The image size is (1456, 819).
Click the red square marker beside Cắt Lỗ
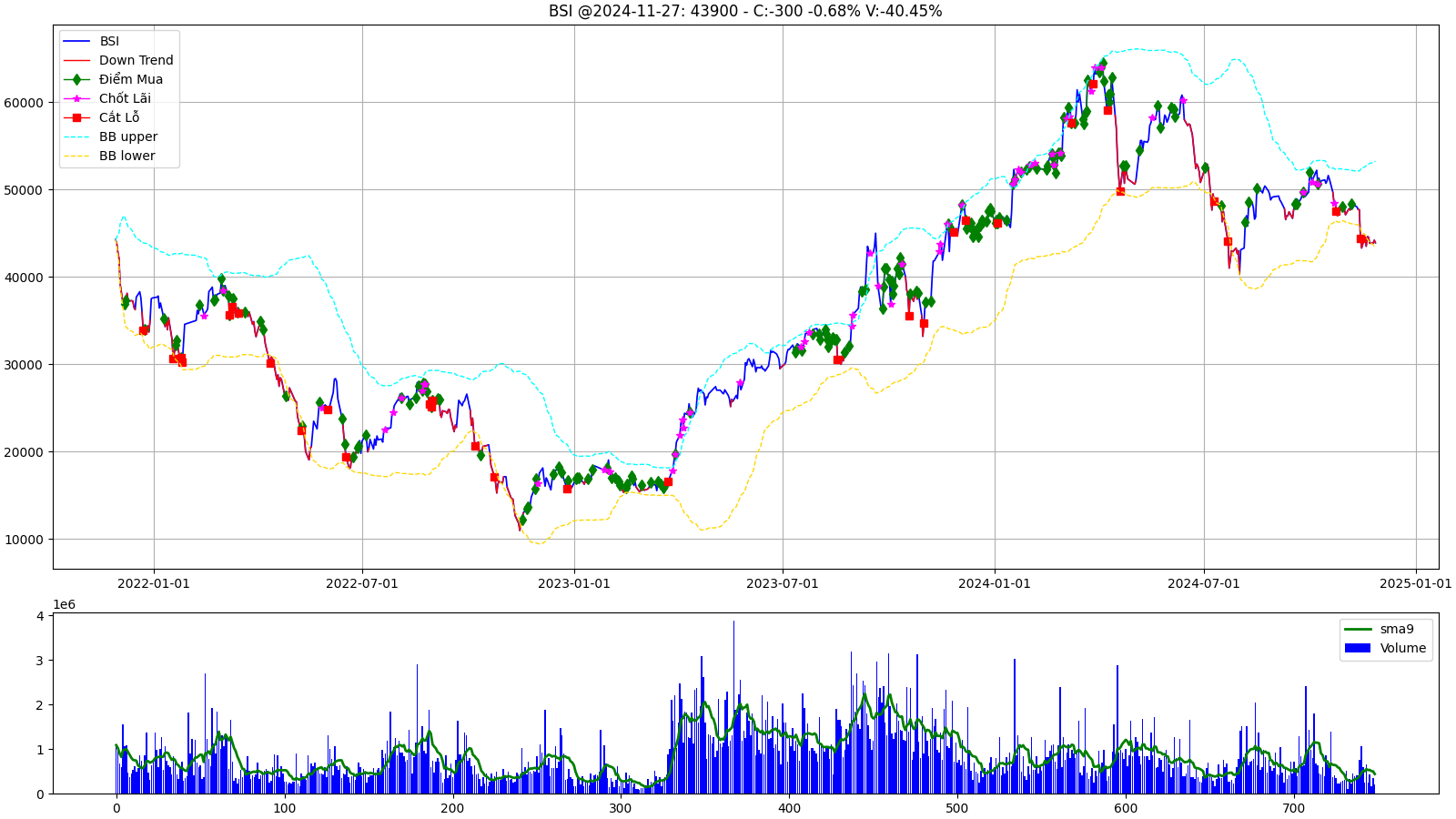tap(76, 117)
